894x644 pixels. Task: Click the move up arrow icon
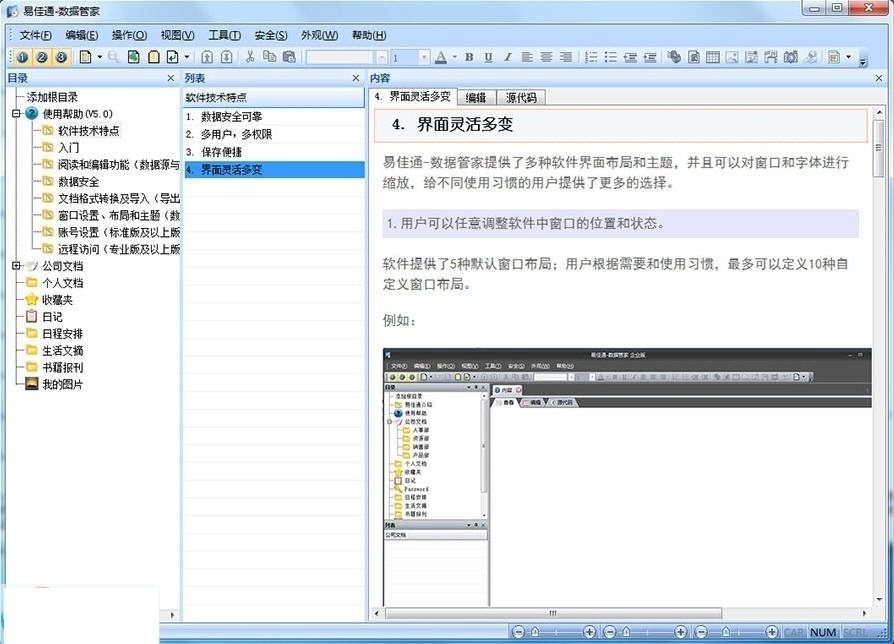[x=207, y=57]
